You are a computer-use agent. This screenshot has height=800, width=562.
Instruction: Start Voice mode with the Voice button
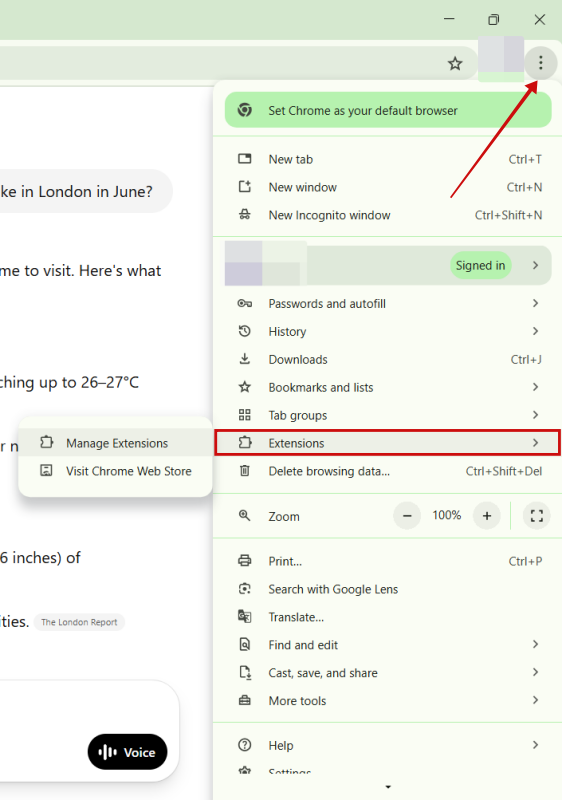pyautogui.click(x=127, y=752)
